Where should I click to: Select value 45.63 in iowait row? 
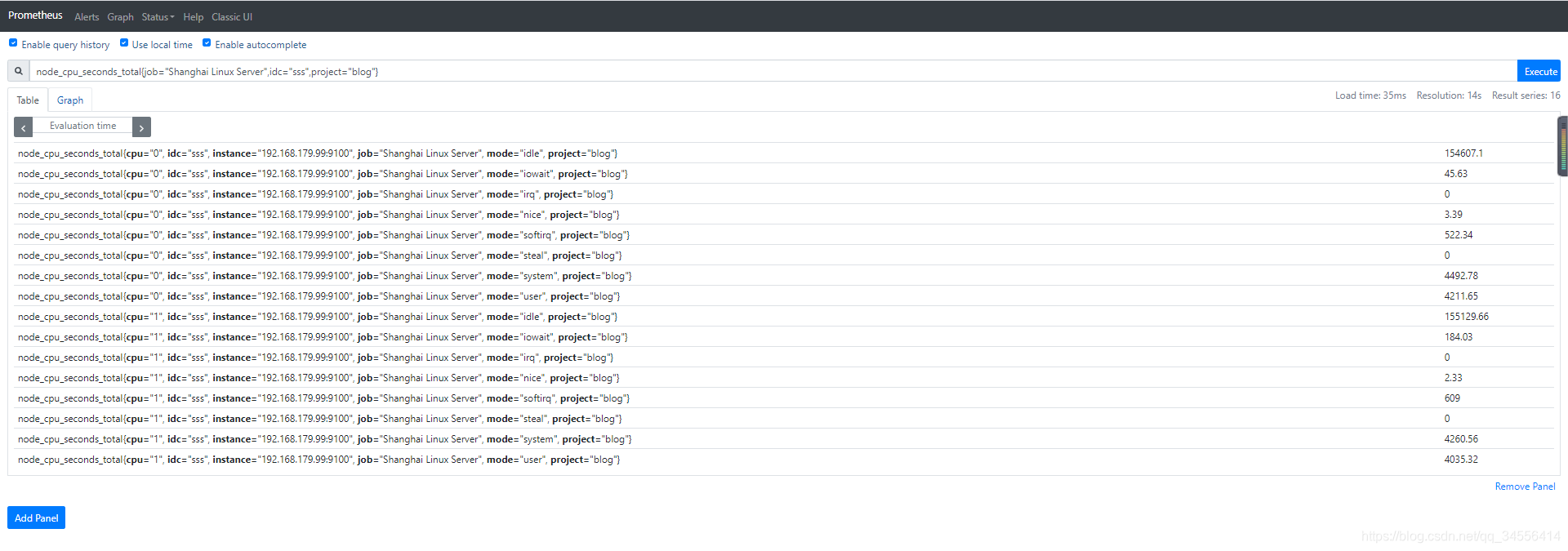coord(1455,174)
